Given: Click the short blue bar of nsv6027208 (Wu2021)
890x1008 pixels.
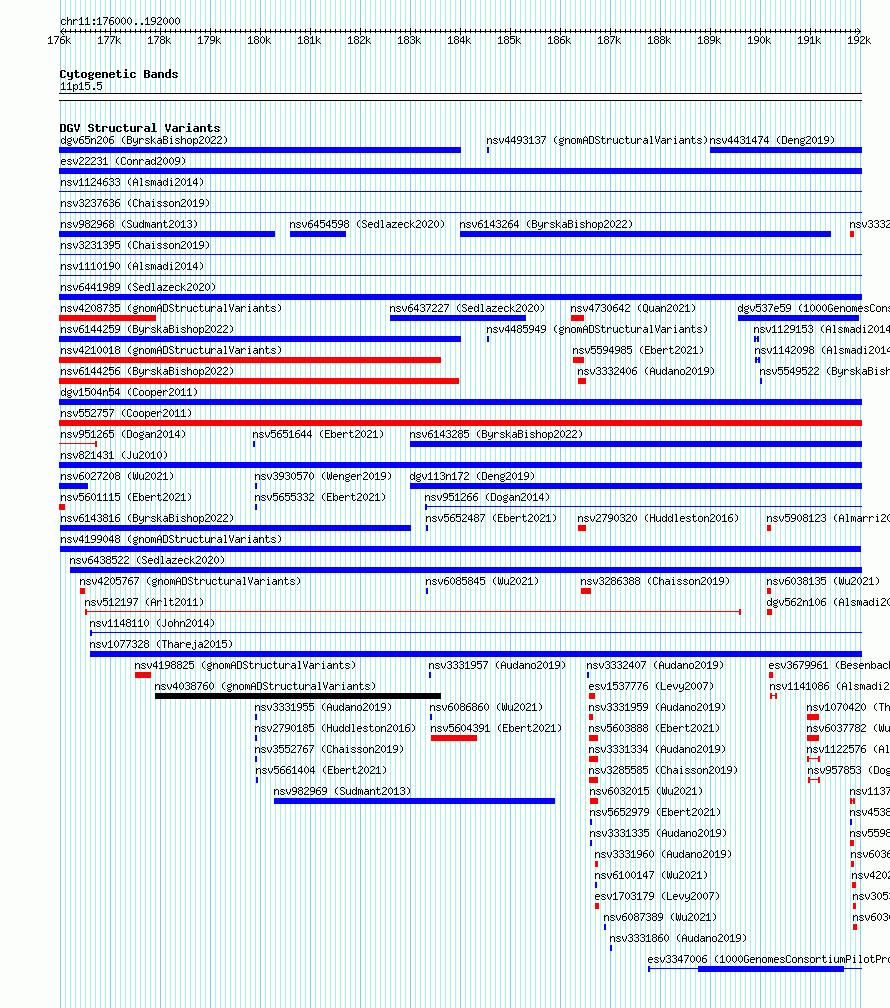Looking at the screenshot, I should (73, 486).
